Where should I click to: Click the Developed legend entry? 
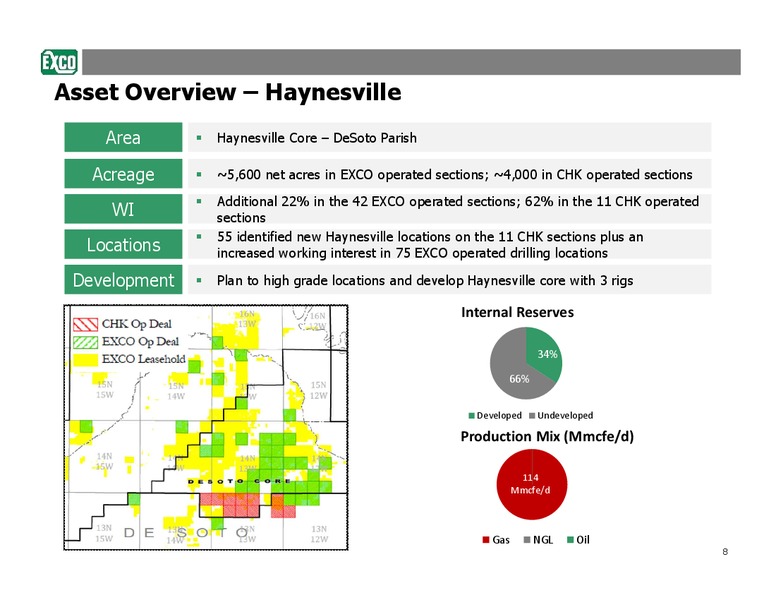click(495, 415)
